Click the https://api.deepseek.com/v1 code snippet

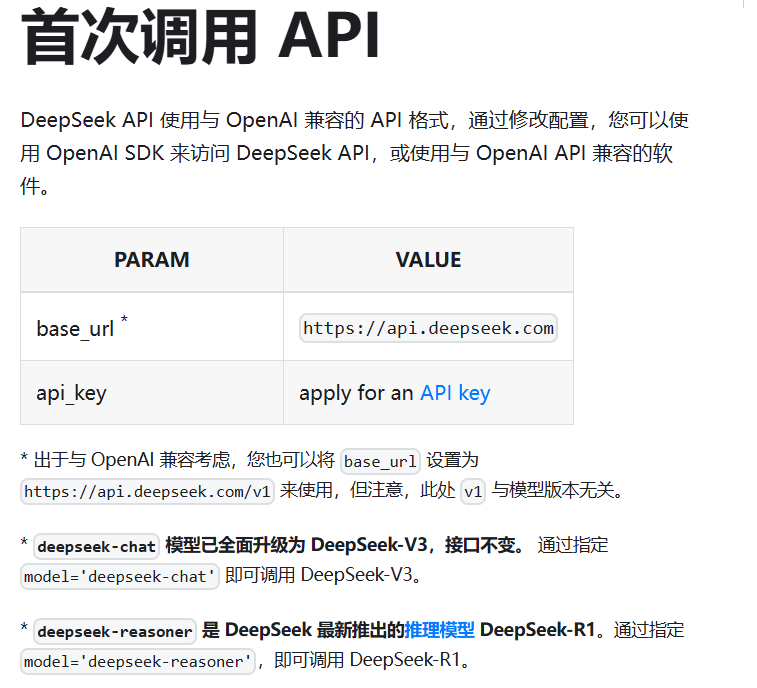(x=147, y=491)
